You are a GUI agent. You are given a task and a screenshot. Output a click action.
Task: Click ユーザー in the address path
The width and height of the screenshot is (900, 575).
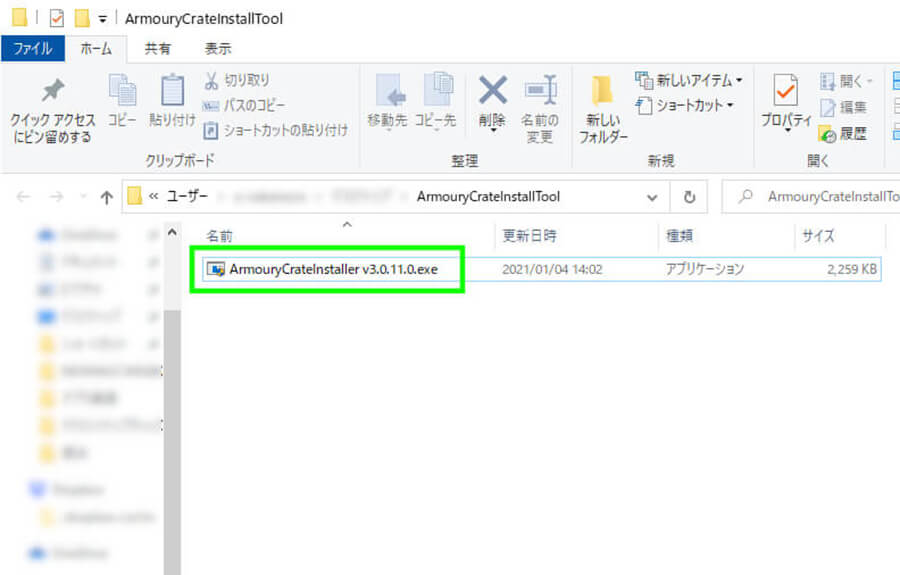click(x=187, y=197)
